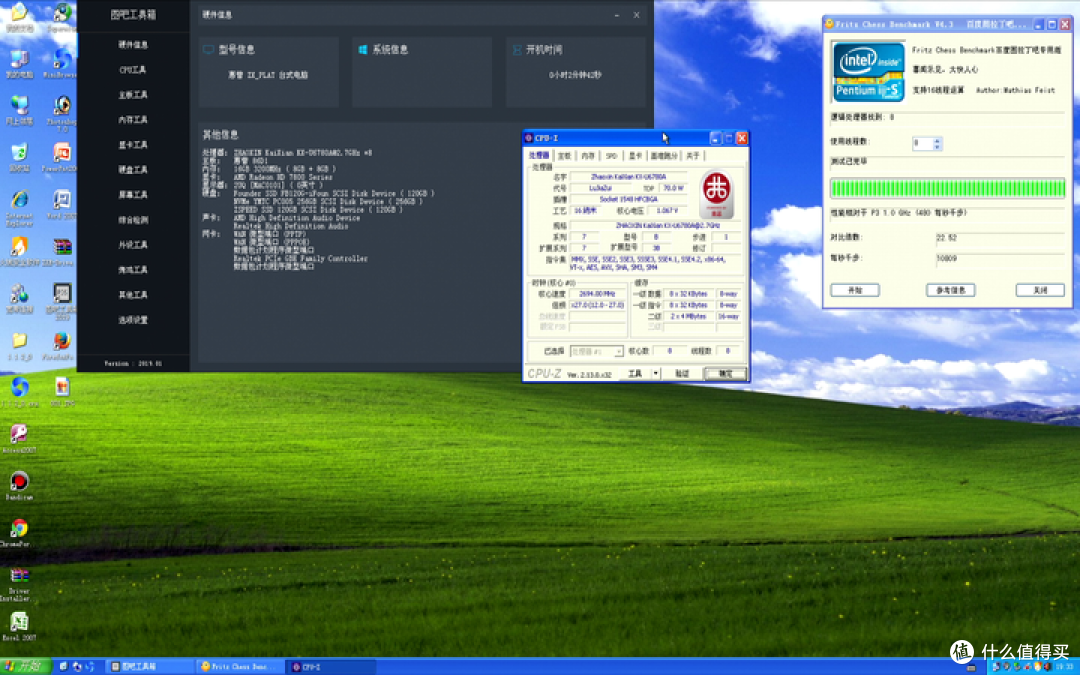
Task: Click 参考信息 button in Fritz Chess Benchmark
Action: pos(951,290)
